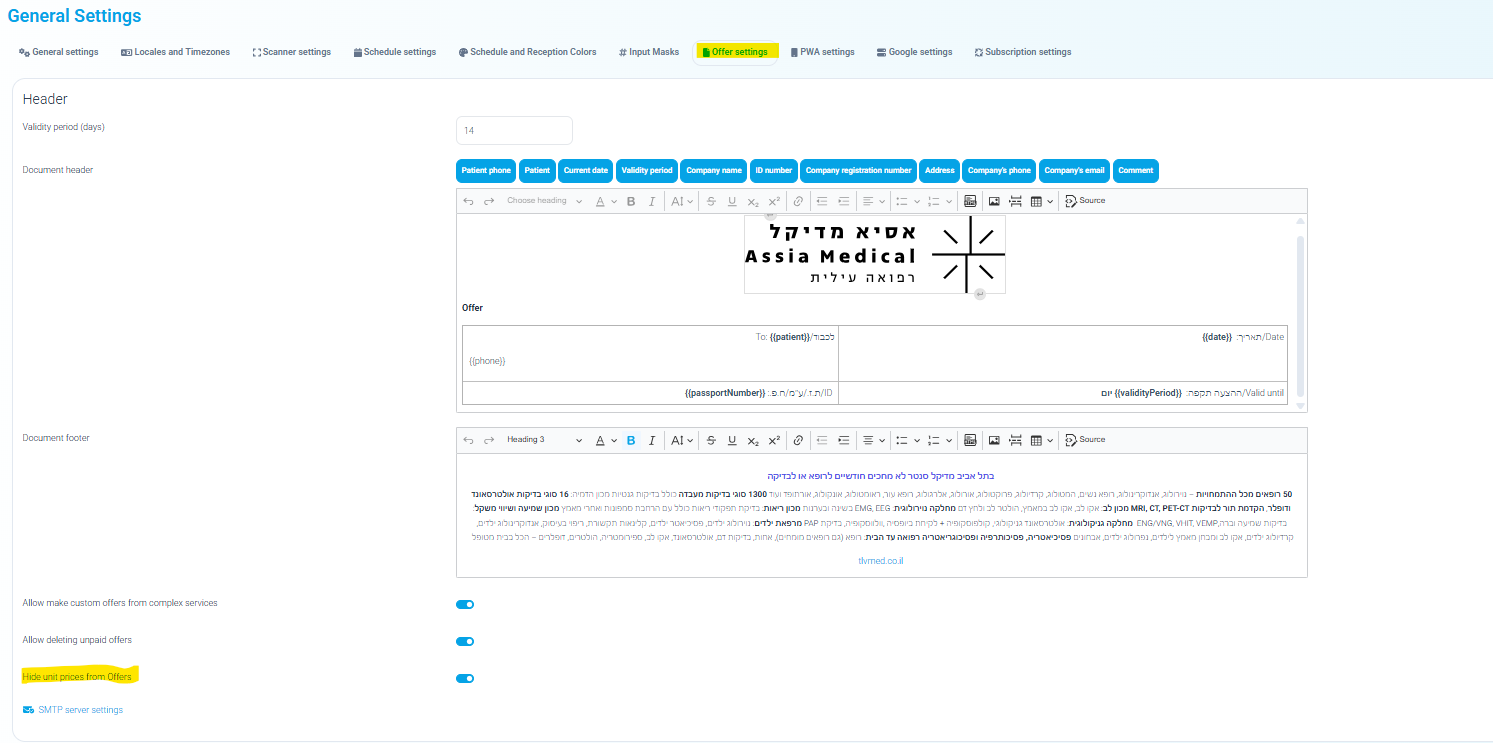Insert the Company name placeholder tag
Image resolution: width=1493 pixels, height=743 pixels.
[714, 171]
